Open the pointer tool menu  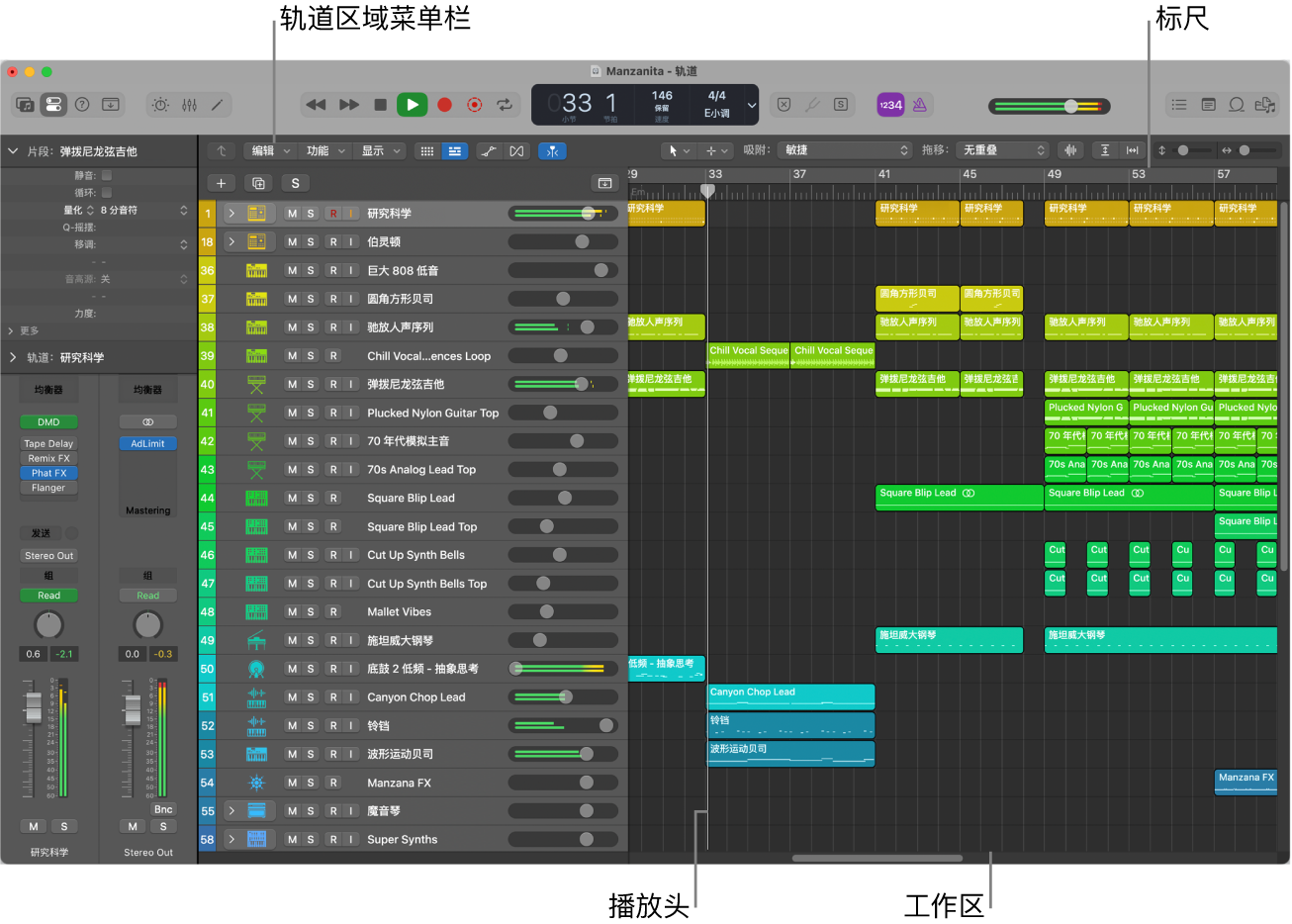click(678, 151)
